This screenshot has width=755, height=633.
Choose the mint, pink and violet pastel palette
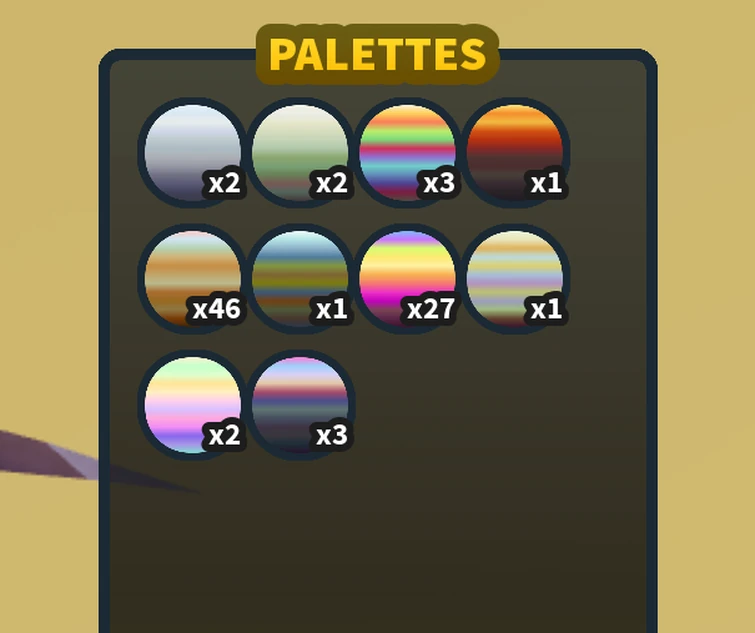(193, 405)
